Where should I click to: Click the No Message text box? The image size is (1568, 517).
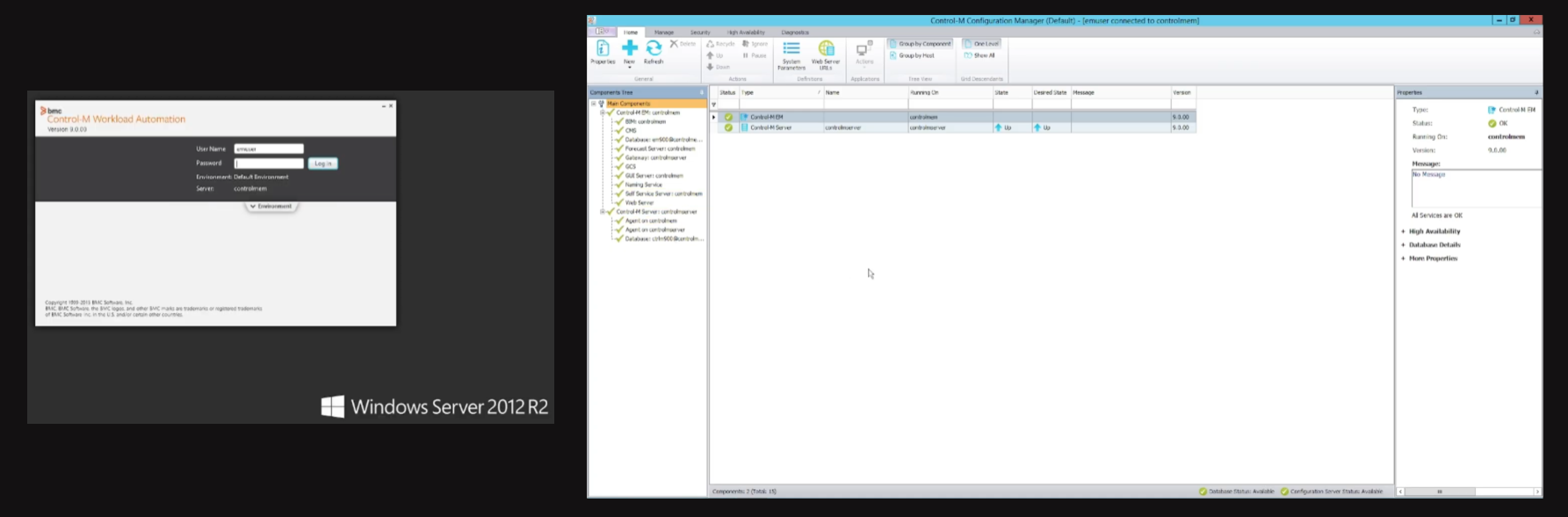pos(1476,188)
